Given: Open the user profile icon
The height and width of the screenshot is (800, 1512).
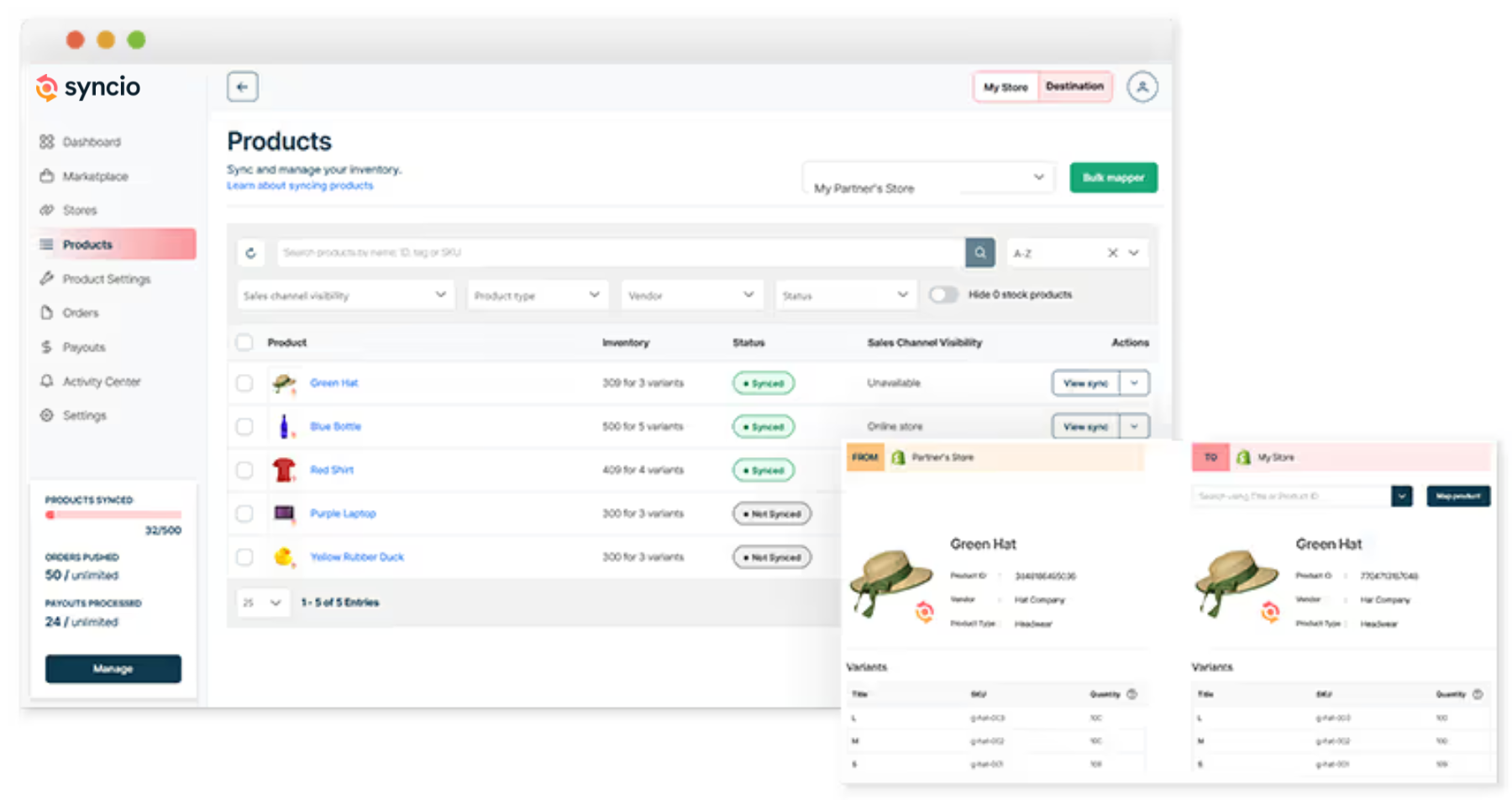Looking at the screenshot, I should 1142,87.
